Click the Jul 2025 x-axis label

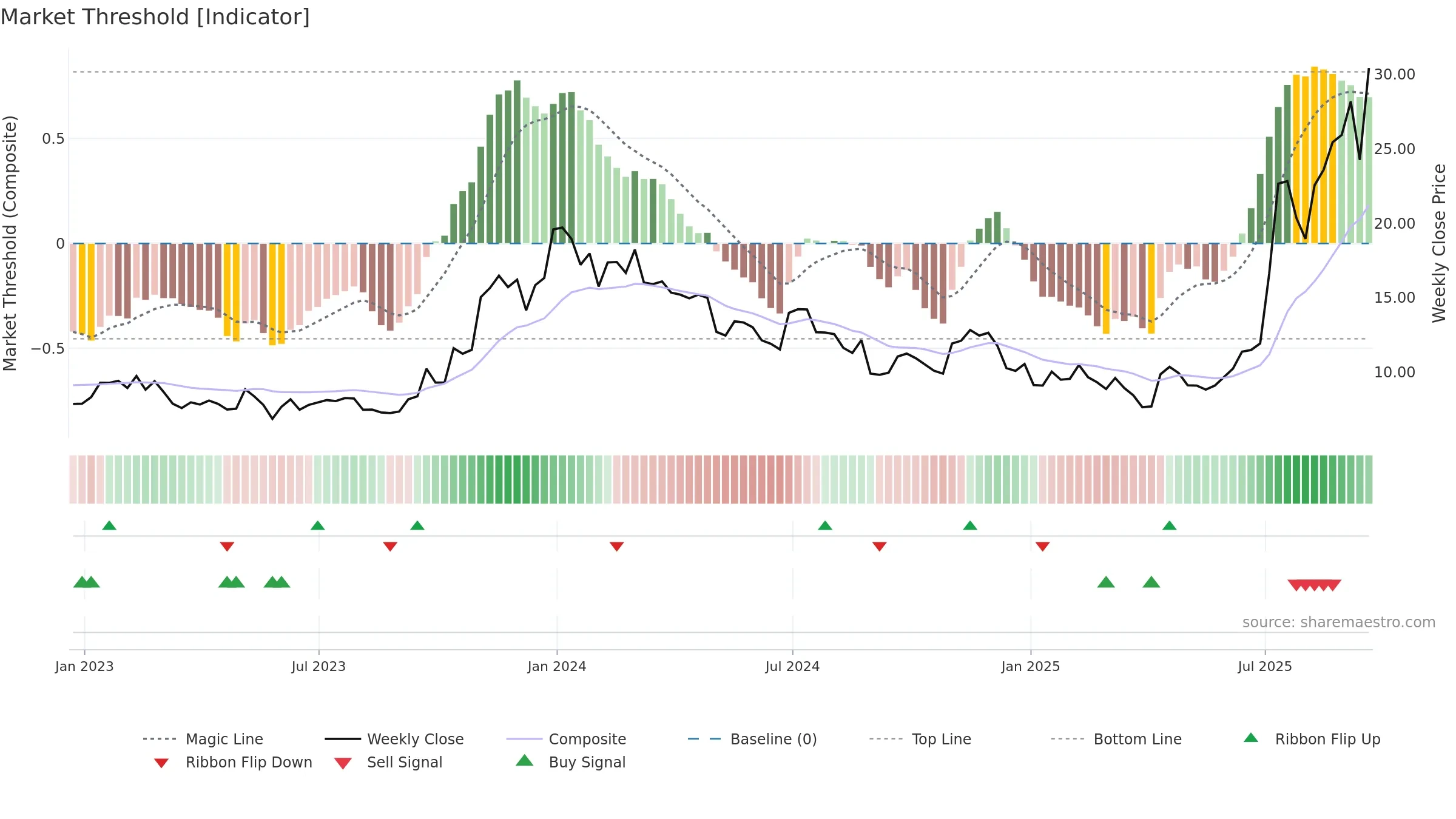pyautogui.click(x=1265, y=667)
